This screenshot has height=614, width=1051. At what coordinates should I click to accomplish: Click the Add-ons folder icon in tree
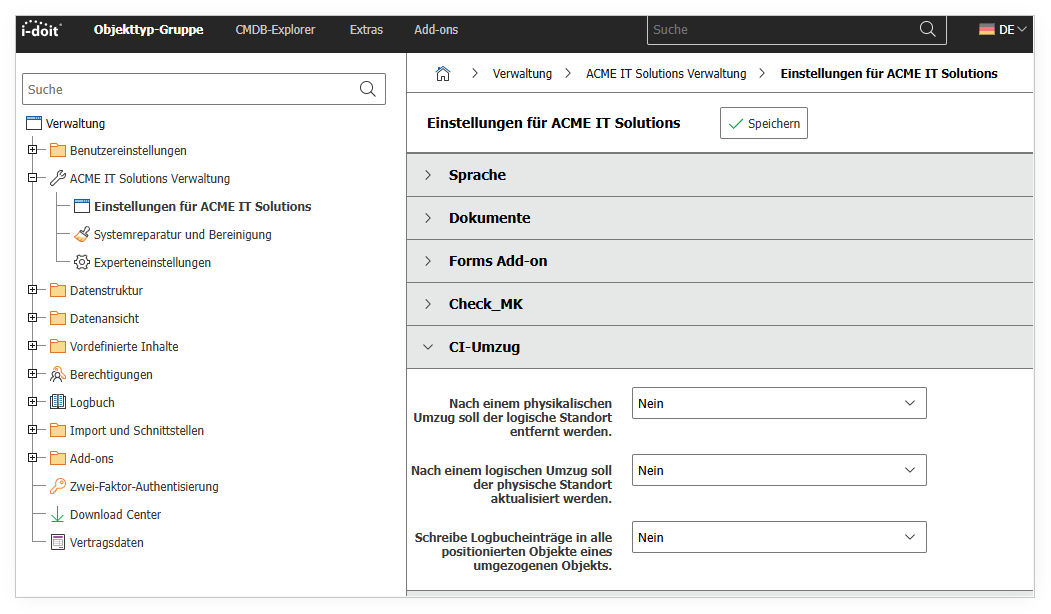tap(58, 458)
